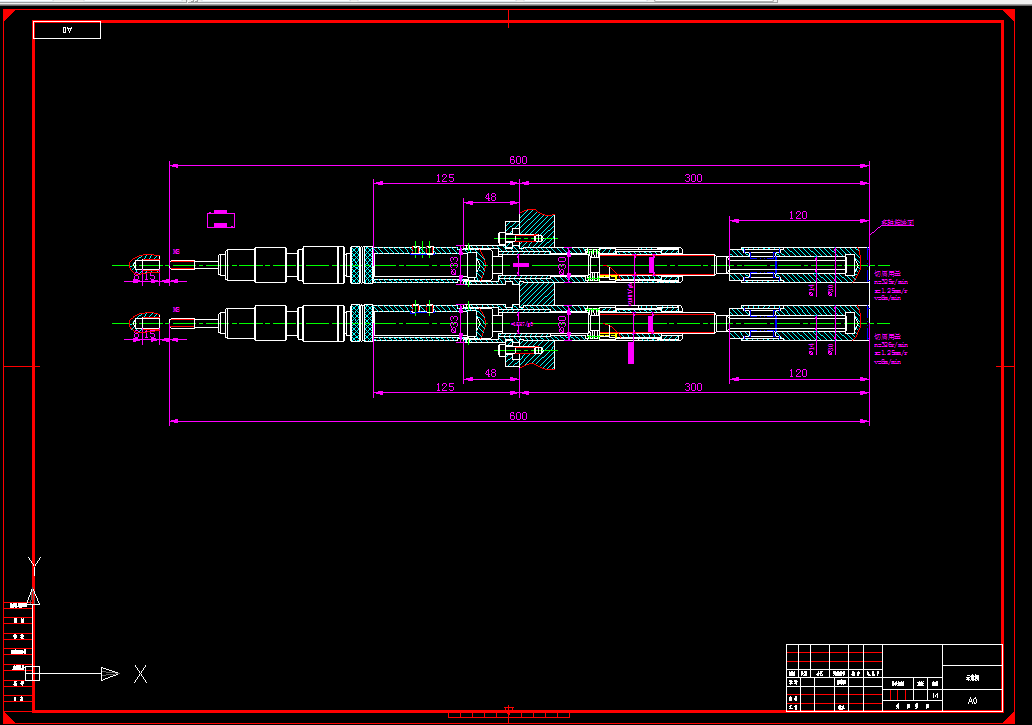Select the bottom 120 dimension text
This screenshot has width=1032, height=725.
click(798, 373)
